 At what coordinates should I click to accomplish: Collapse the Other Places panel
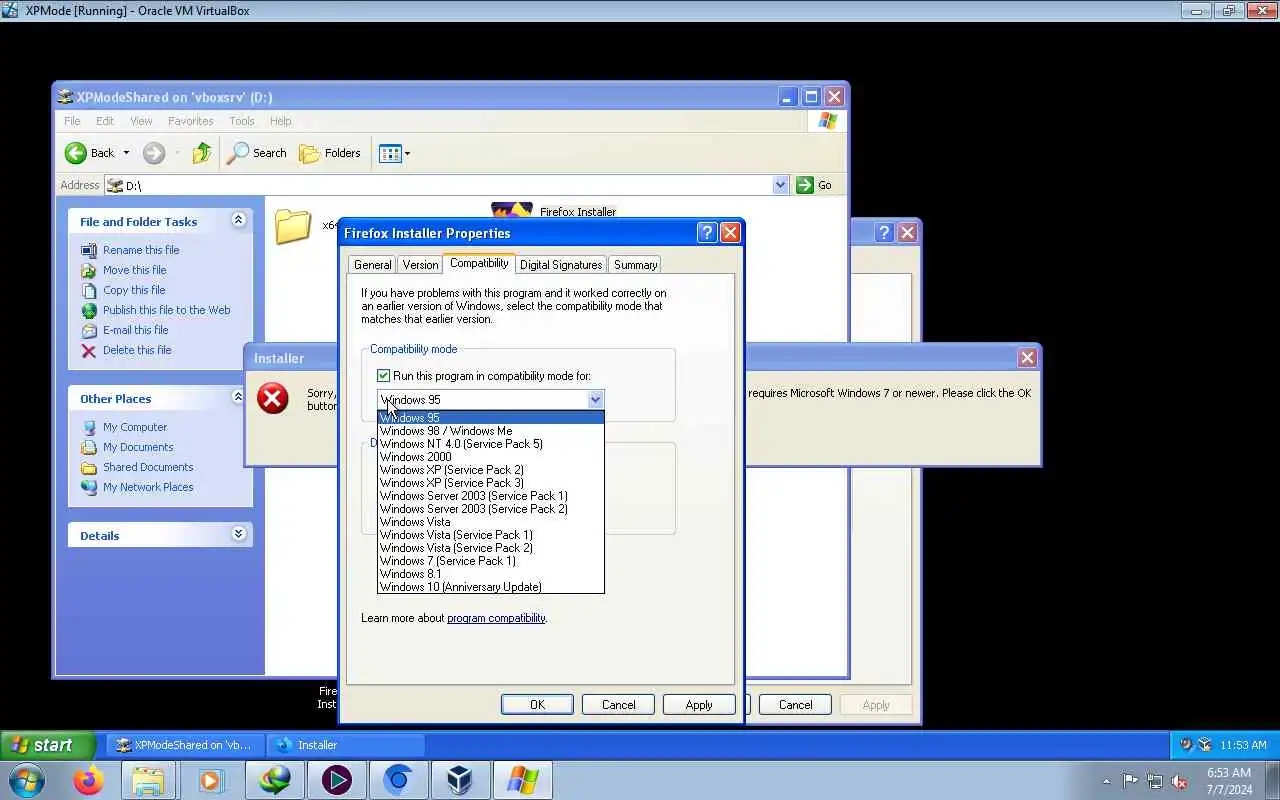238,397
